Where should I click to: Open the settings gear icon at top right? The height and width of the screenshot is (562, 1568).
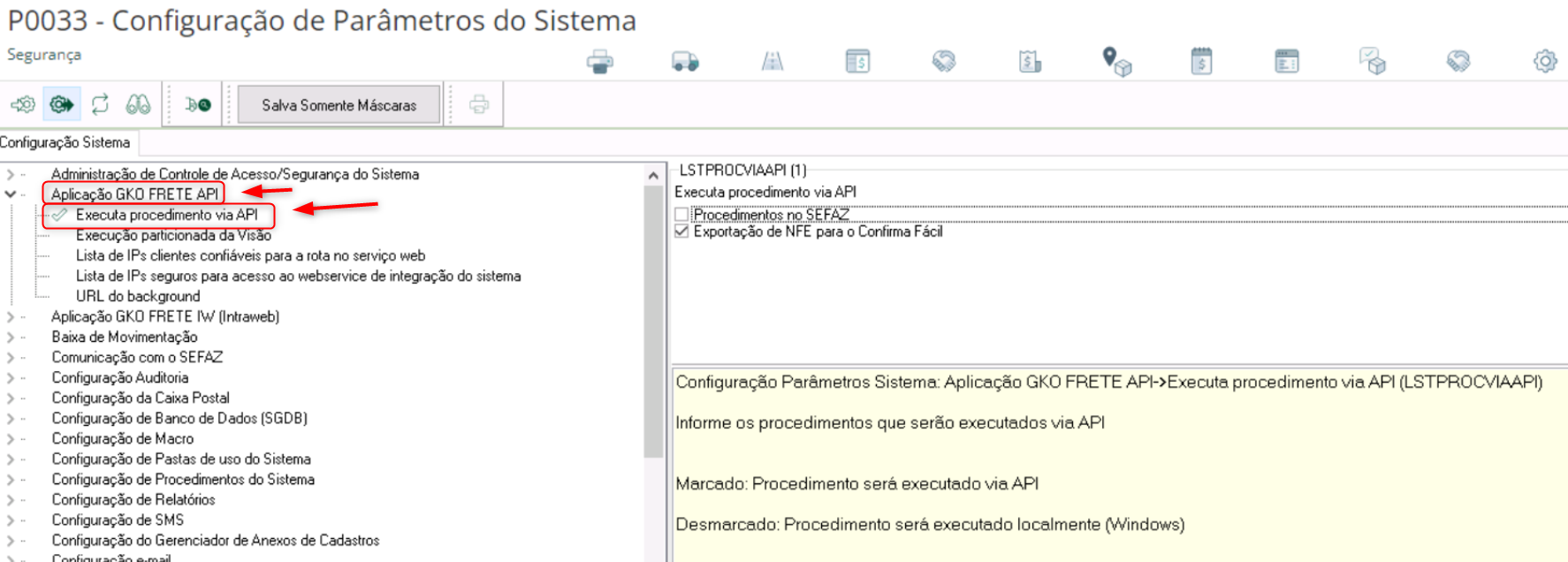[1544, 61]
